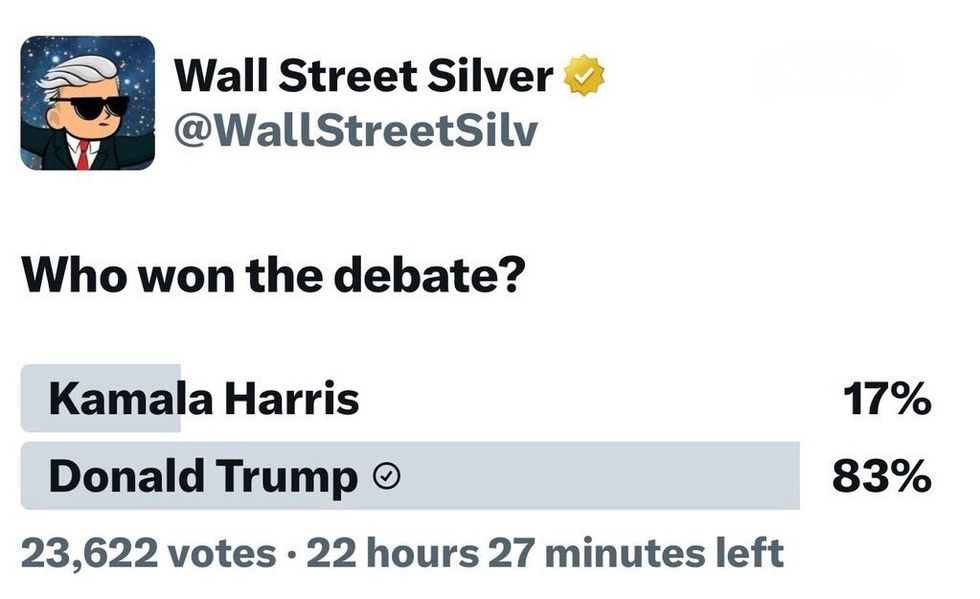Viewport: 980px width, 599px height.
Task: Click the gold verified badge
Action: point(584,76)
